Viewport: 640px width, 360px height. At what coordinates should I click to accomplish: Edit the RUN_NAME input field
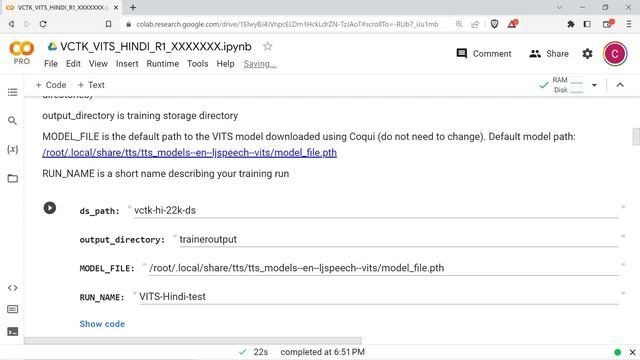pos(378,297)
